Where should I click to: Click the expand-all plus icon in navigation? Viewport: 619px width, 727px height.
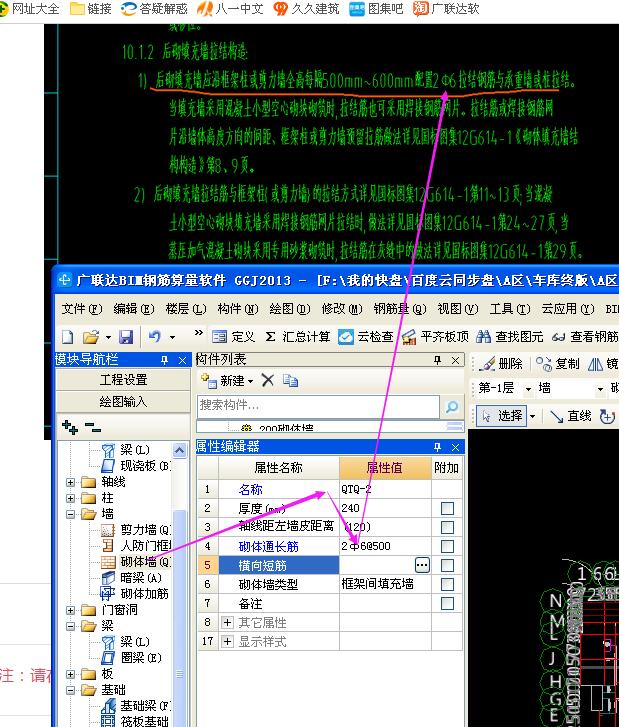tap(70, 427)
